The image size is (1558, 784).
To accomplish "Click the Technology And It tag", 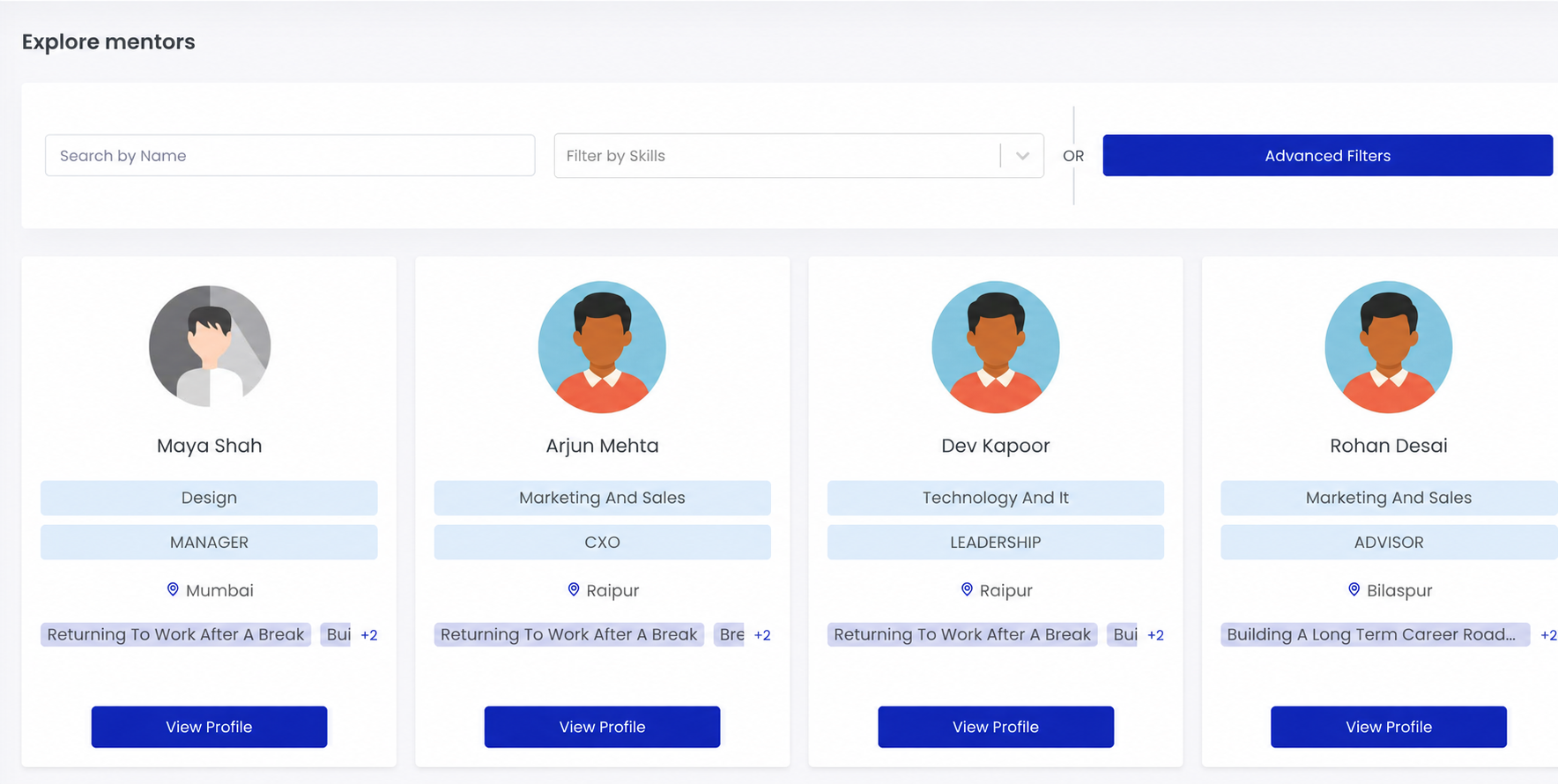I will tap(996, 498).
